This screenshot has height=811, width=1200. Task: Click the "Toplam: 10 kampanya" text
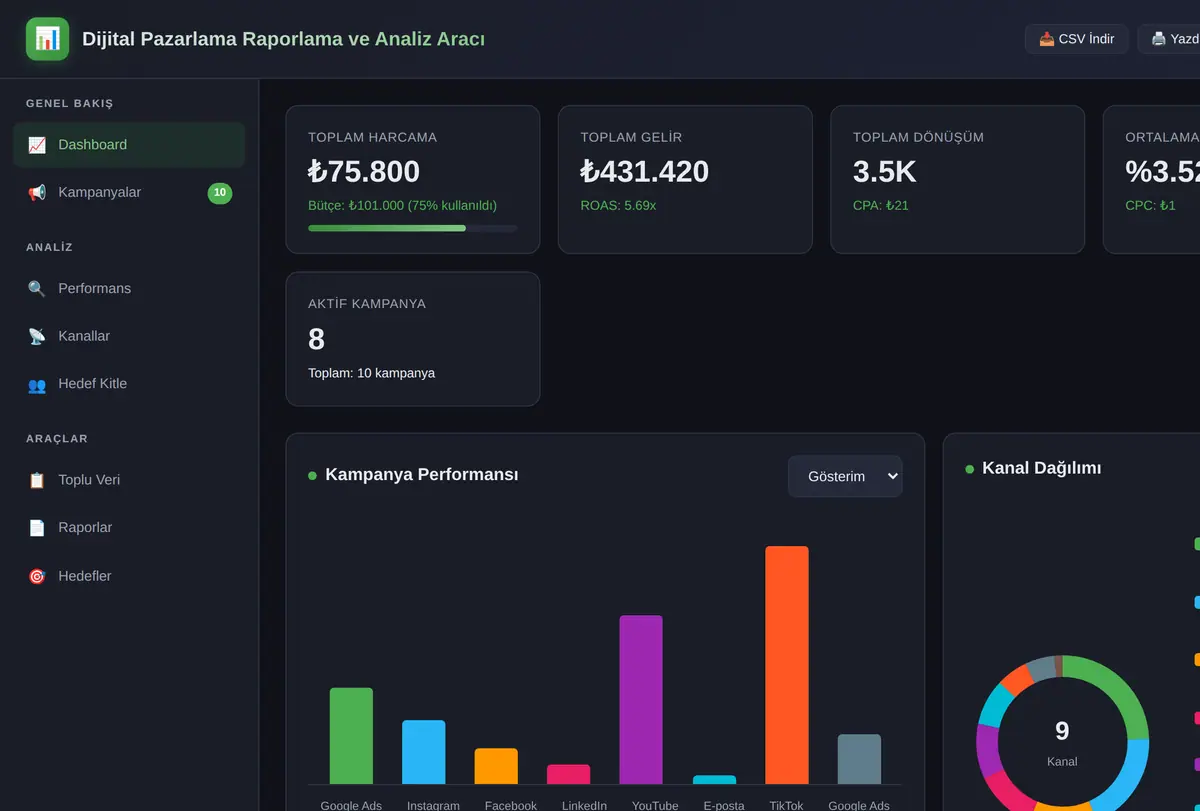372,373
